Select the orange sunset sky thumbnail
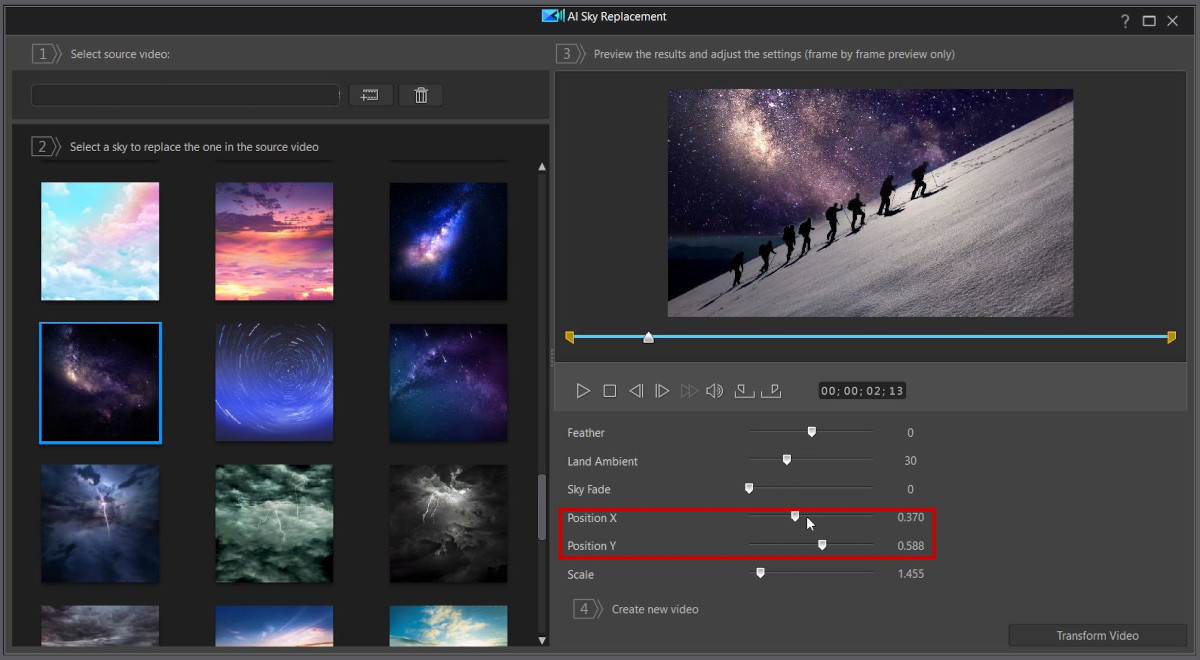The height and width of the screenshot is (660, 1200). pos(274,241)
